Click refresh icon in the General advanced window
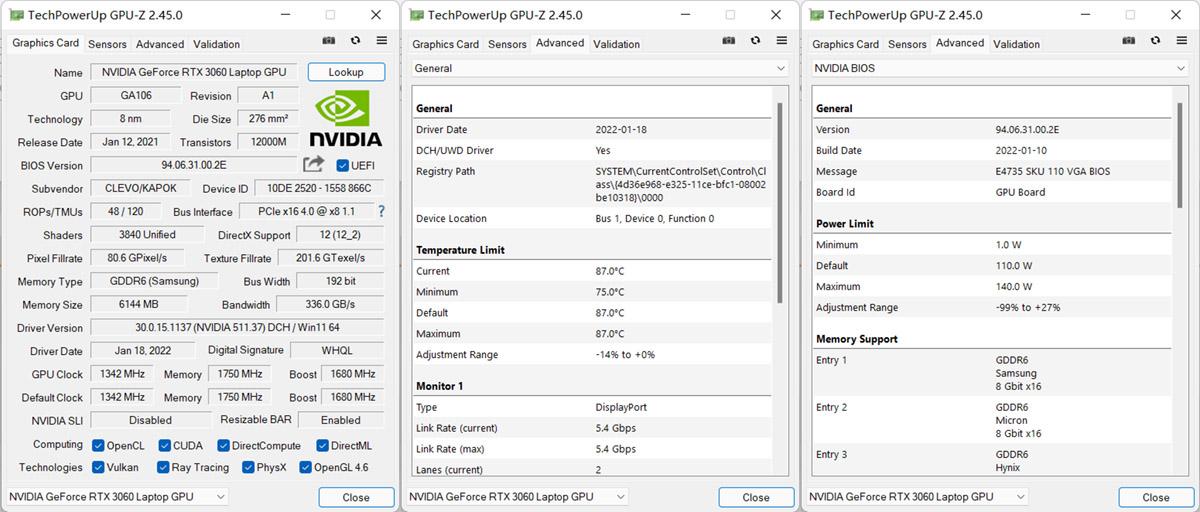This screenshot has width=1200, height=512. pos(755,41)
